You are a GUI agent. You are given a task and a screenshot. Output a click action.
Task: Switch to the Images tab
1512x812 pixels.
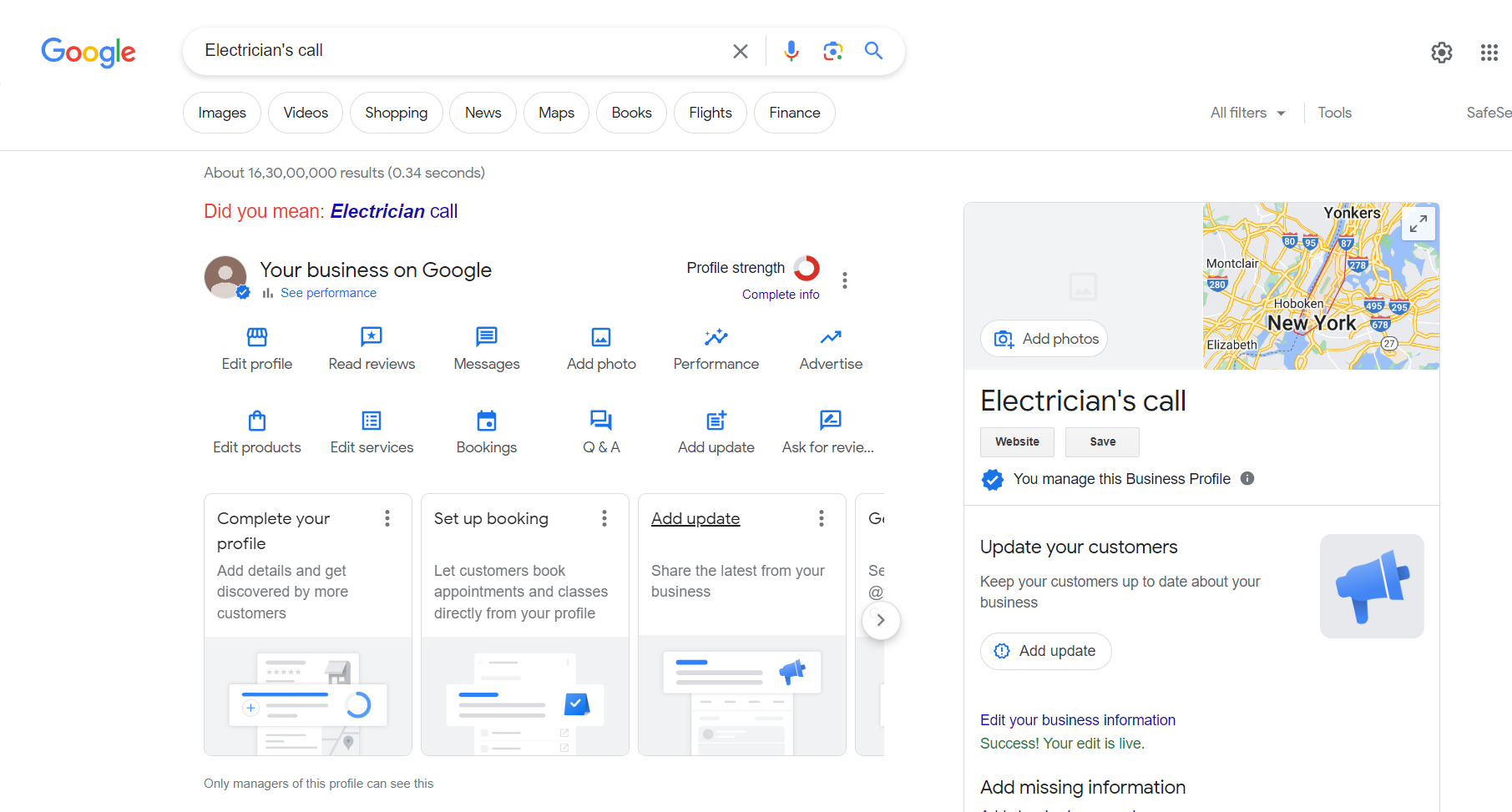click(222, 113)
